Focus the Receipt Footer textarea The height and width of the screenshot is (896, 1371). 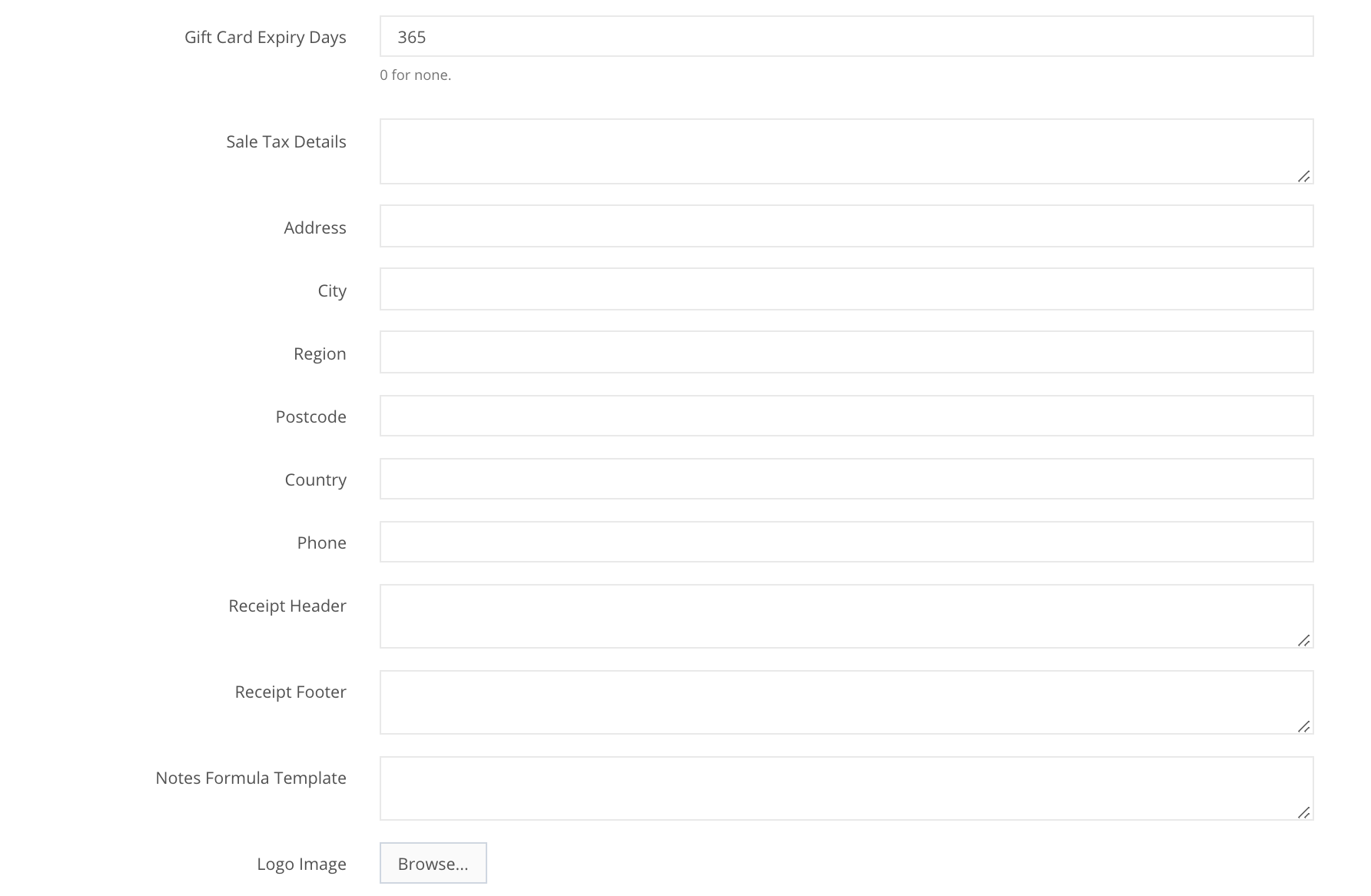pos(846,702)
